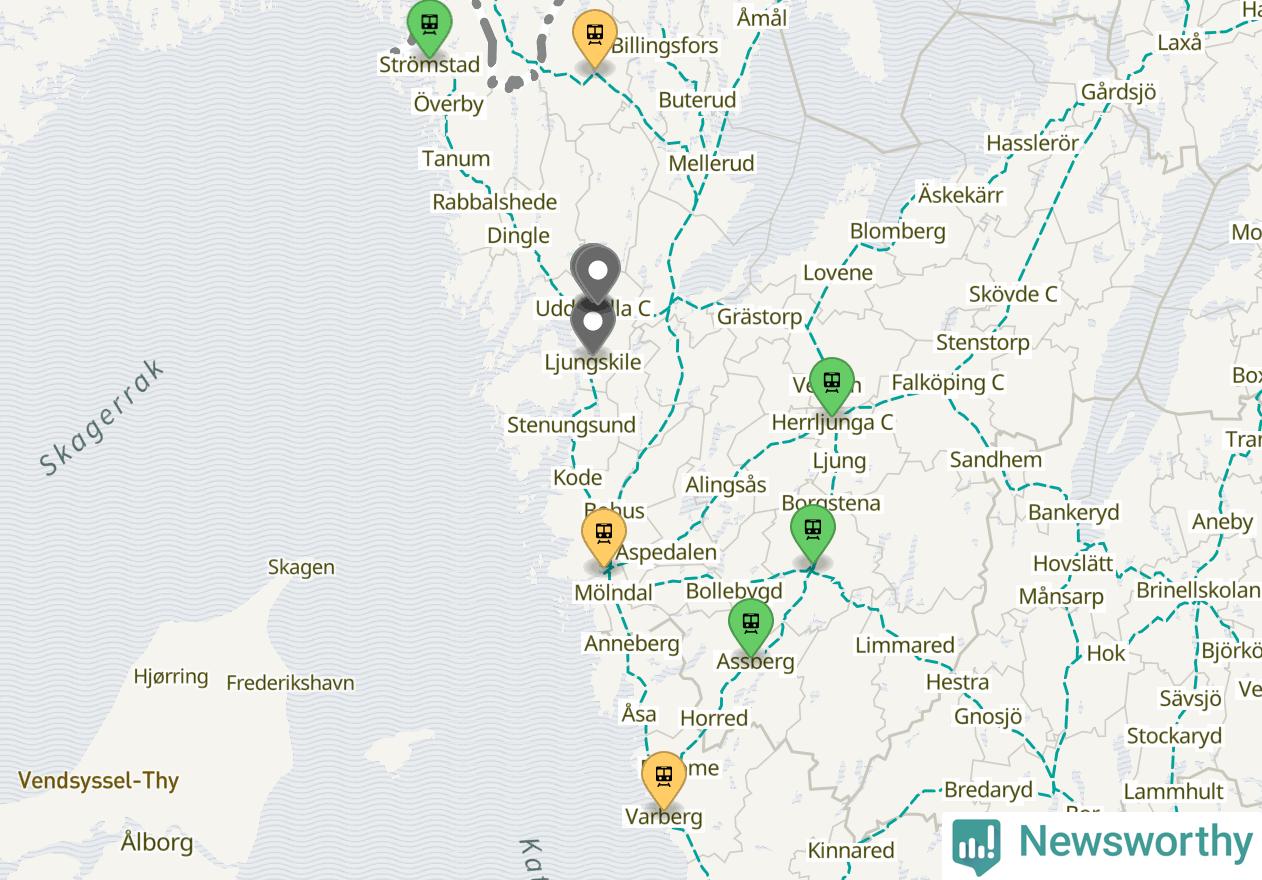Click the Stenungsund station label
This screenshot has height=880, width=1262.
coord(571,425)
